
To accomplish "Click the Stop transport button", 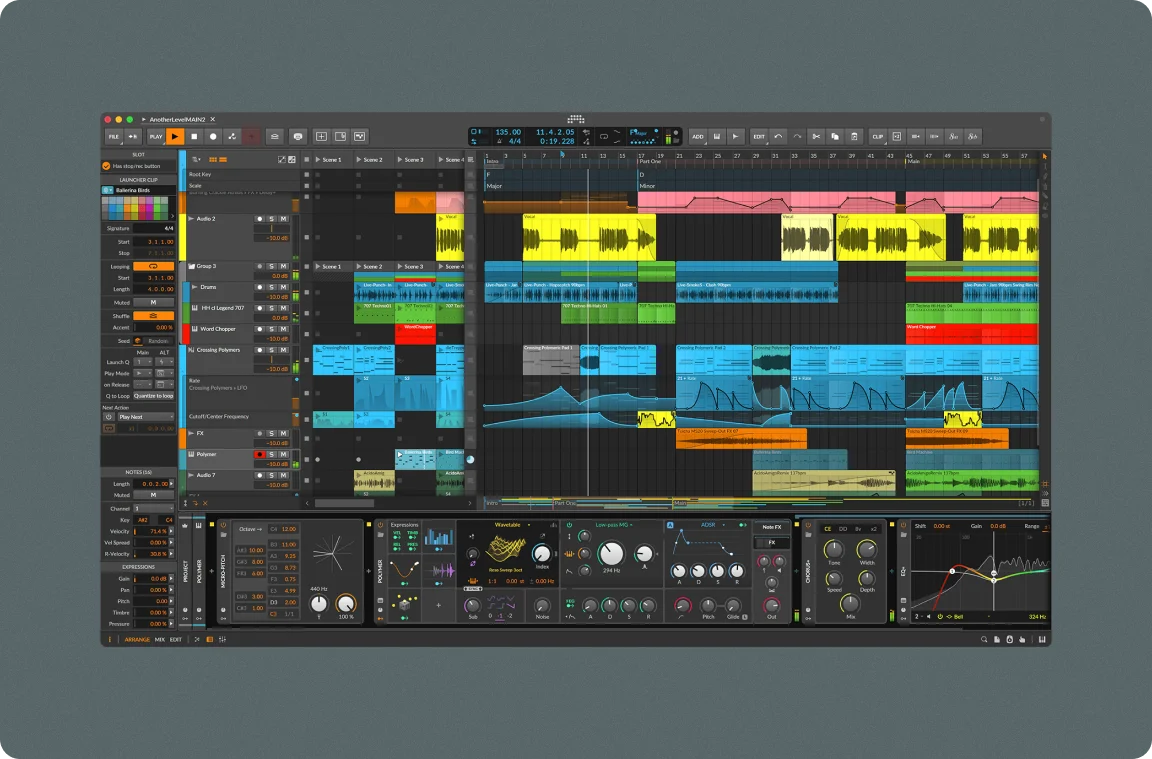I will pyautogui.click(x=194, y=137).
